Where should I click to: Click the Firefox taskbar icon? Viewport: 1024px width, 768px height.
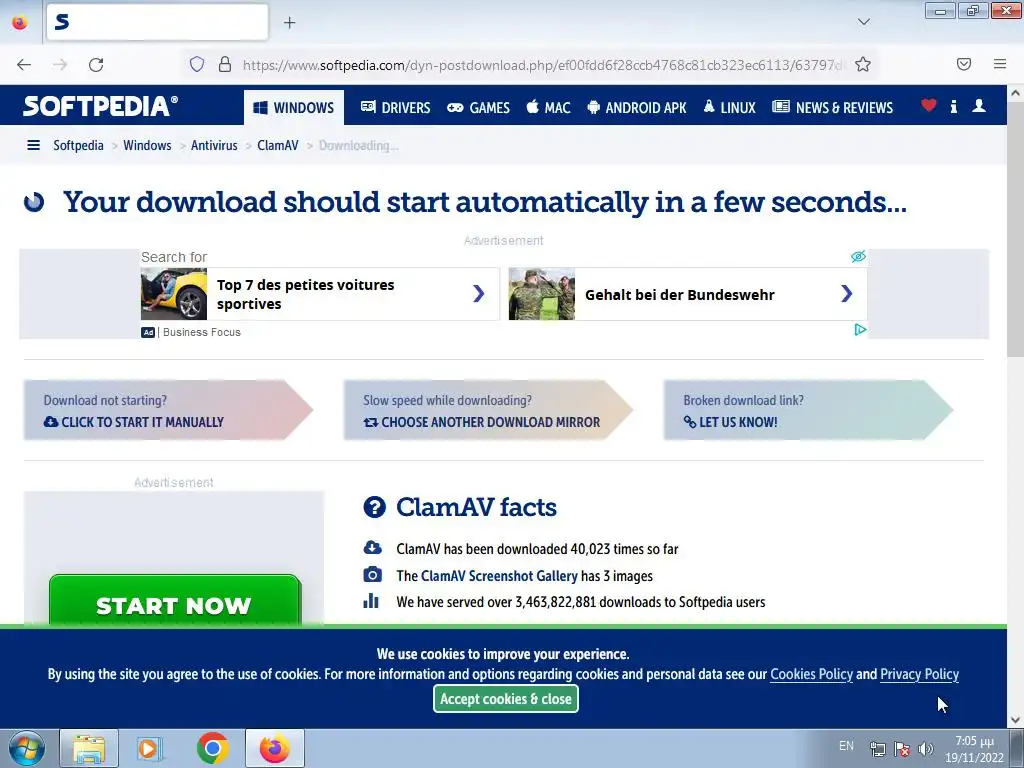point(275,748)
